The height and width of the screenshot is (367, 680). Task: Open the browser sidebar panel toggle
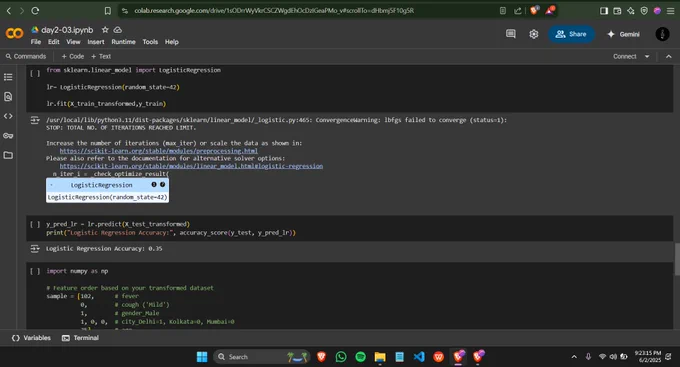pos(604,10)
